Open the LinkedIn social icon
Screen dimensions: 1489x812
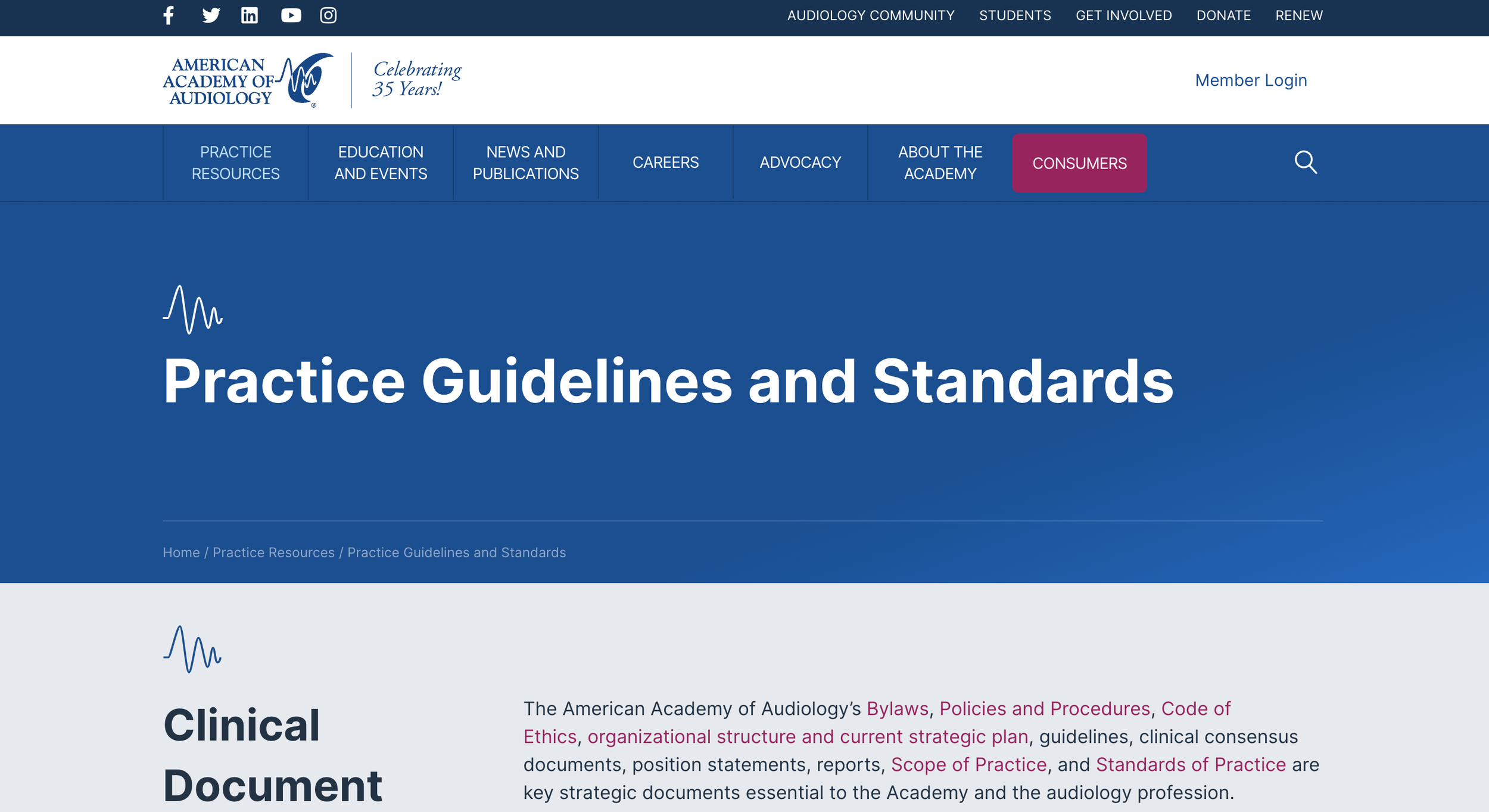250,15
